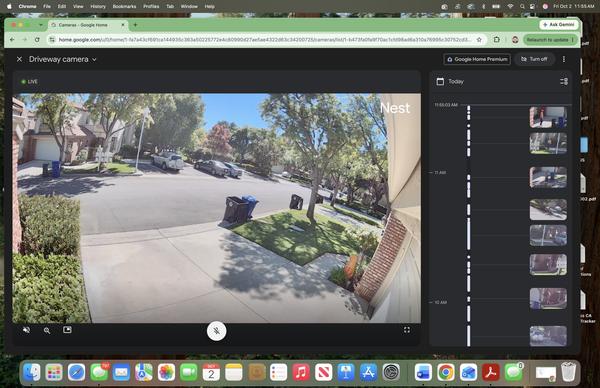The height and width of the screenshot is (388, 600).
Task: Open the Chrome profile avatar
Action: tap(515, 40)
